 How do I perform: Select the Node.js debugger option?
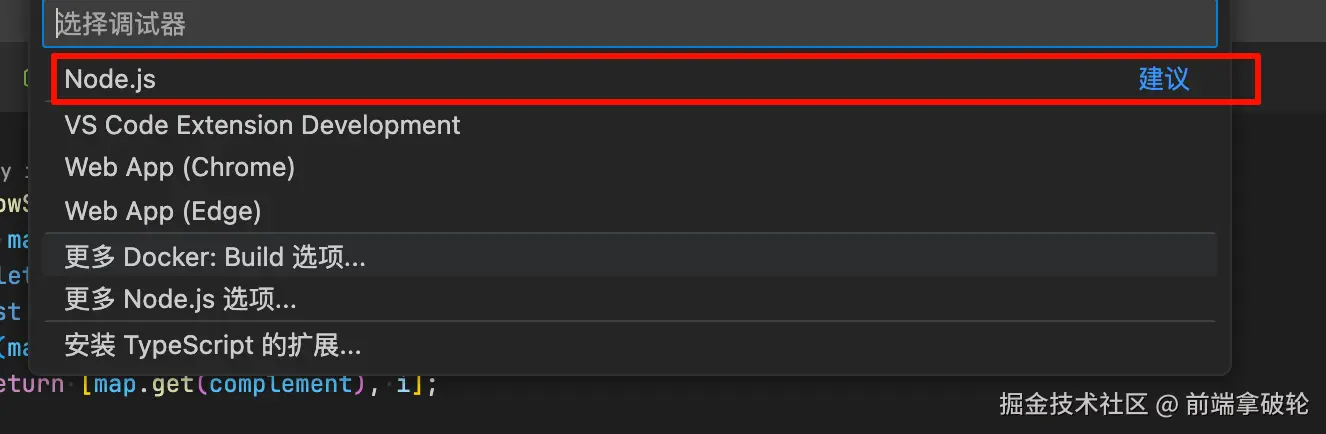(110, 79)
